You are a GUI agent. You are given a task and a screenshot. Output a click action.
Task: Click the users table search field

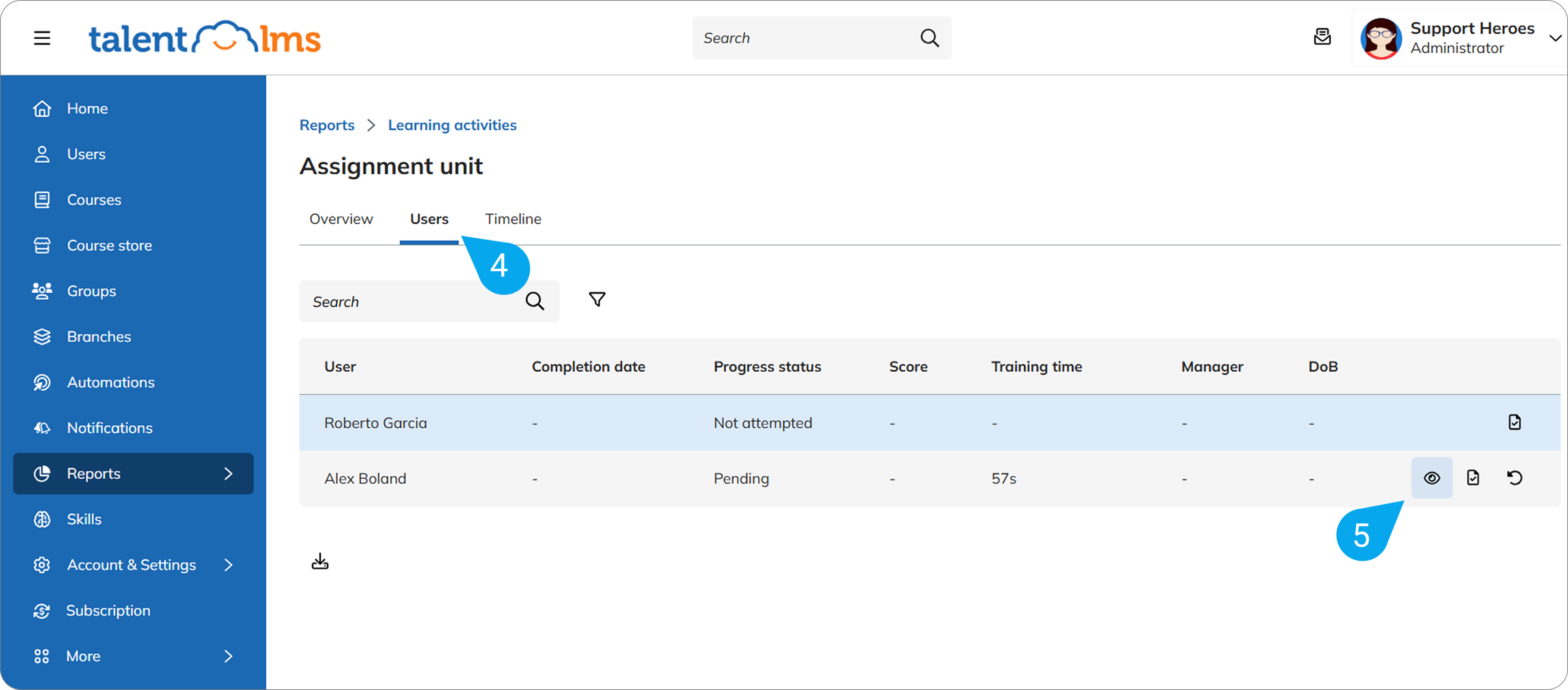pos(429,301)
